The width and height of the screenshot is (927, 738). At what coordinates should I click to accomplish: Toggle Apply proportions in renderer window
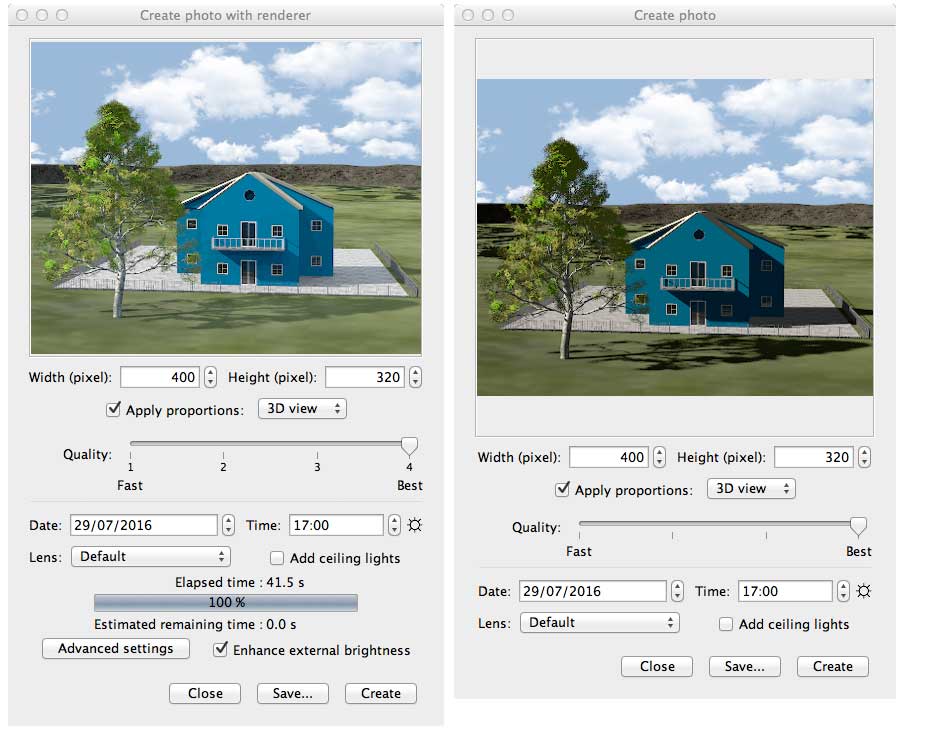(x=113, y=409)
